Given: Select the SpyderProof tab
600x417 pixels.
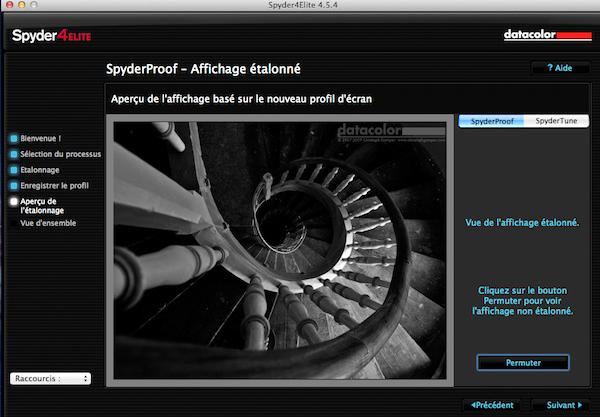Looking at the screenshot, I should [x=492, y=121].
